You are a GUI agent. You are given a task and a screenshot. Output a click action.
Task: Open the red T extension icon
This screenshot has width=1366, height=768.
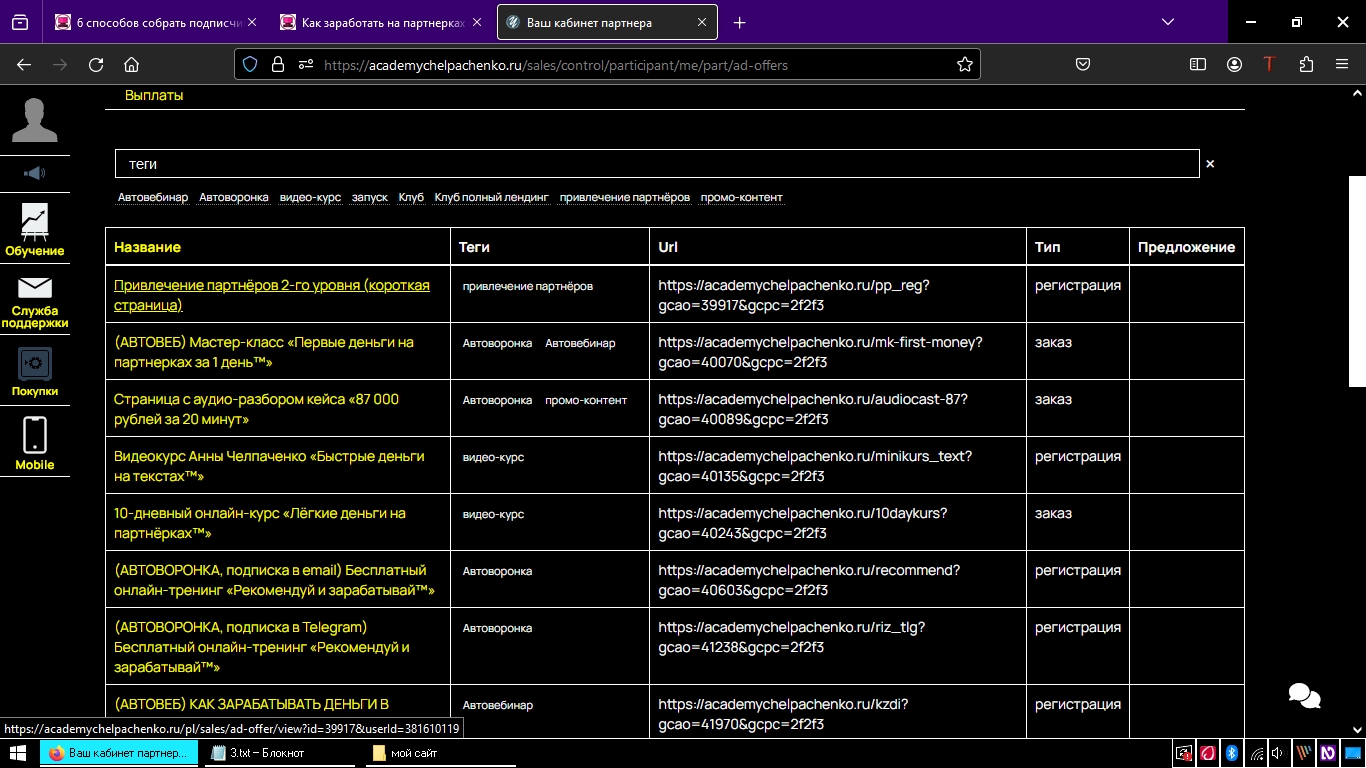pyautogui.click(x=1269, y=64)
